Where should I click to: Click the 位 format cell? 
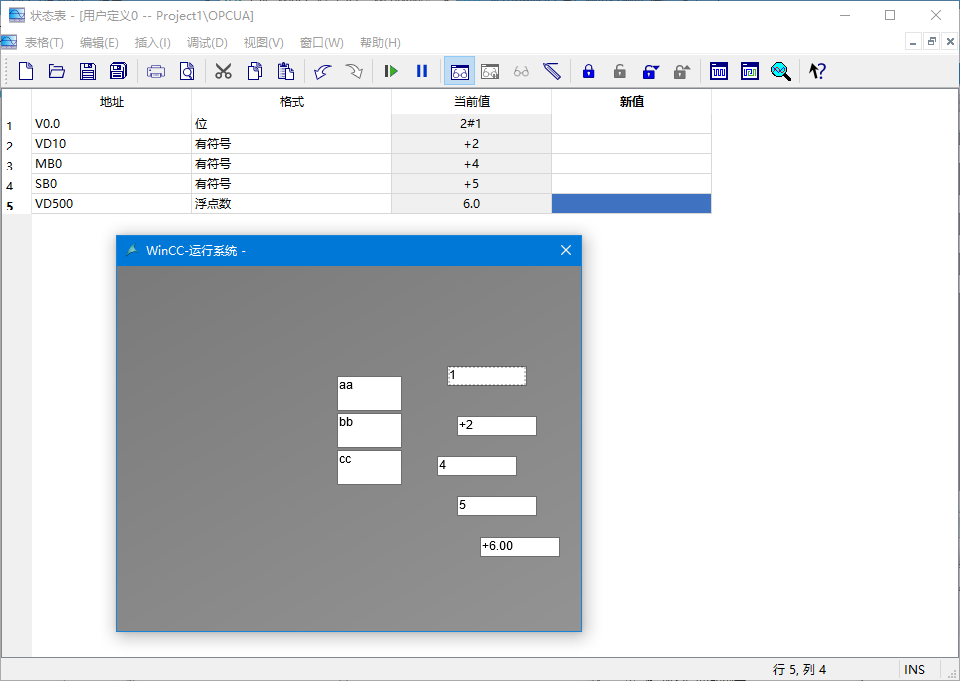(291, 124)
